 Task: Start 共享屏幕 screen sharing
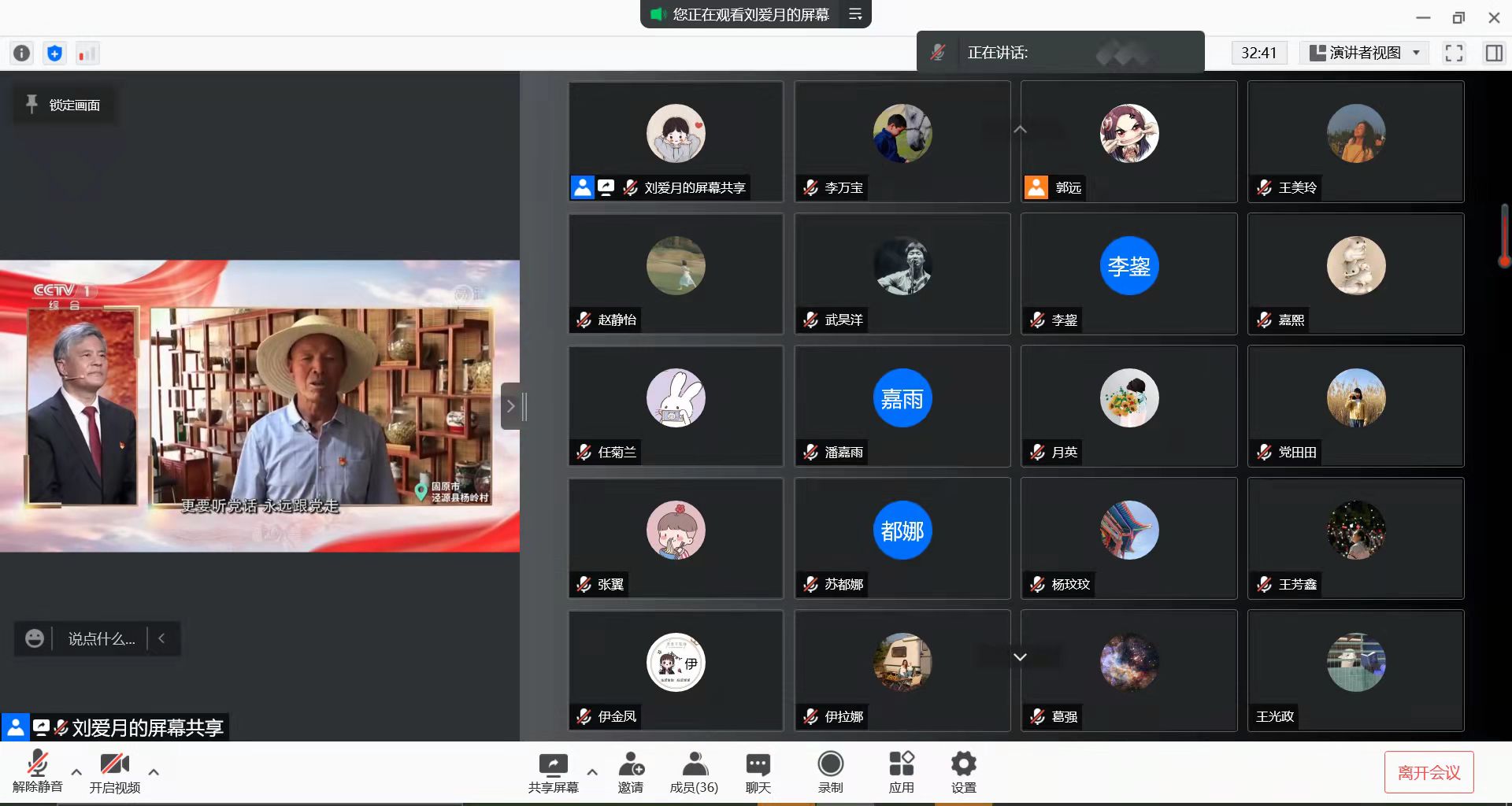553,771
